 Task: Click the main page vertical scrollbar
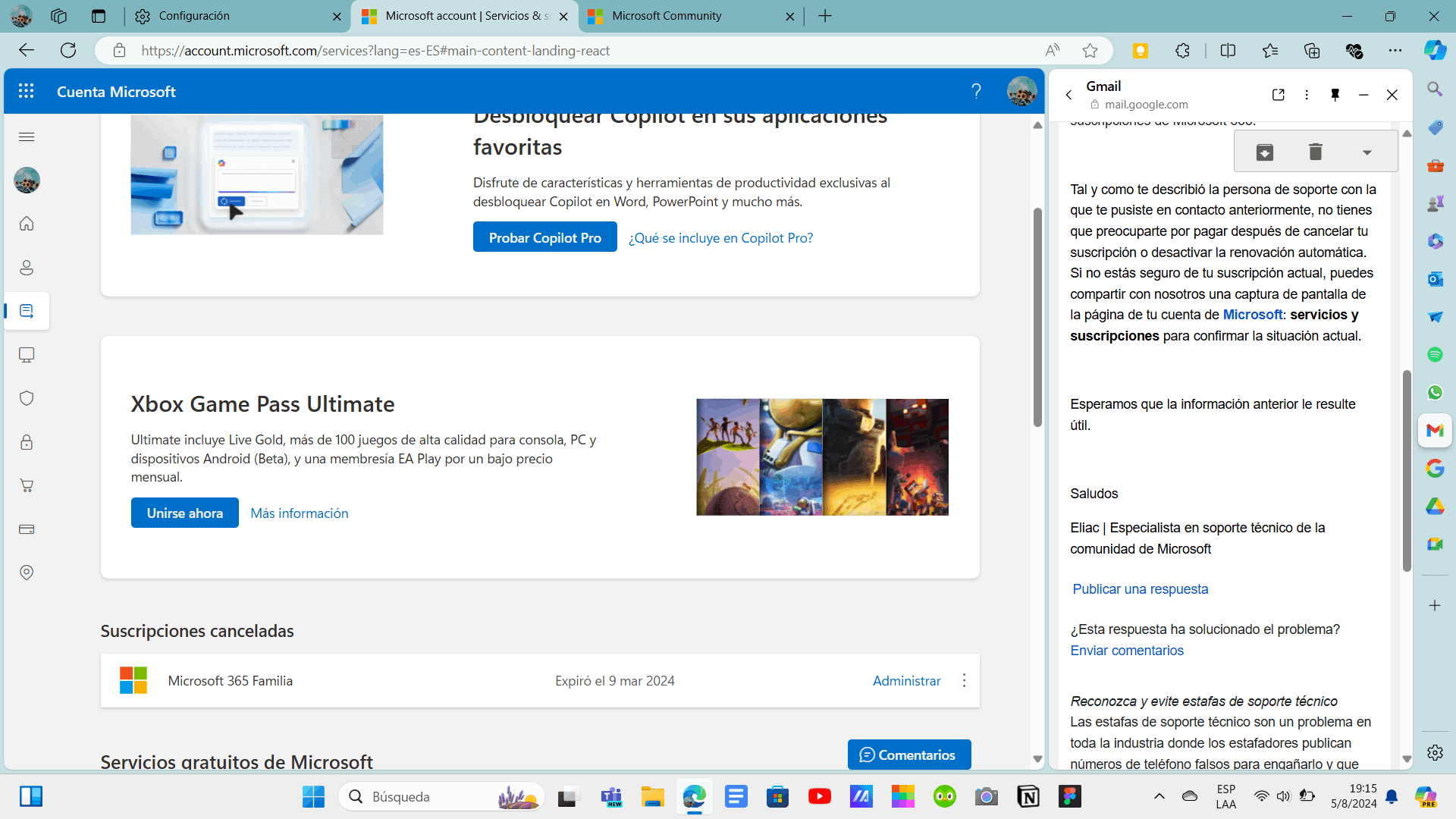coord(1037,318)
